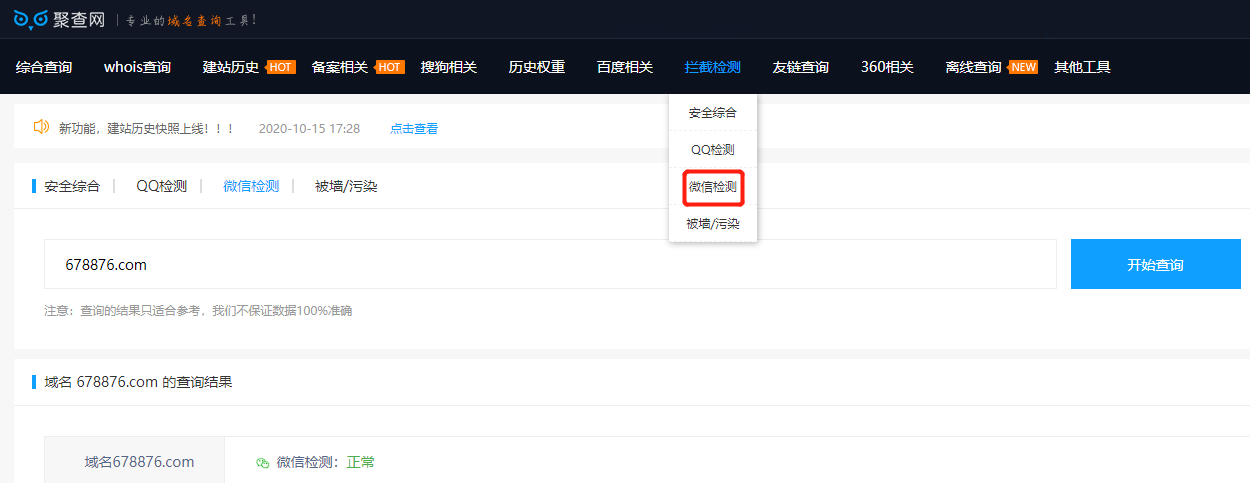Expand the 其他工具 menu
The width and height of the screenshot is (1250, 483).
tap(1082, 67)
